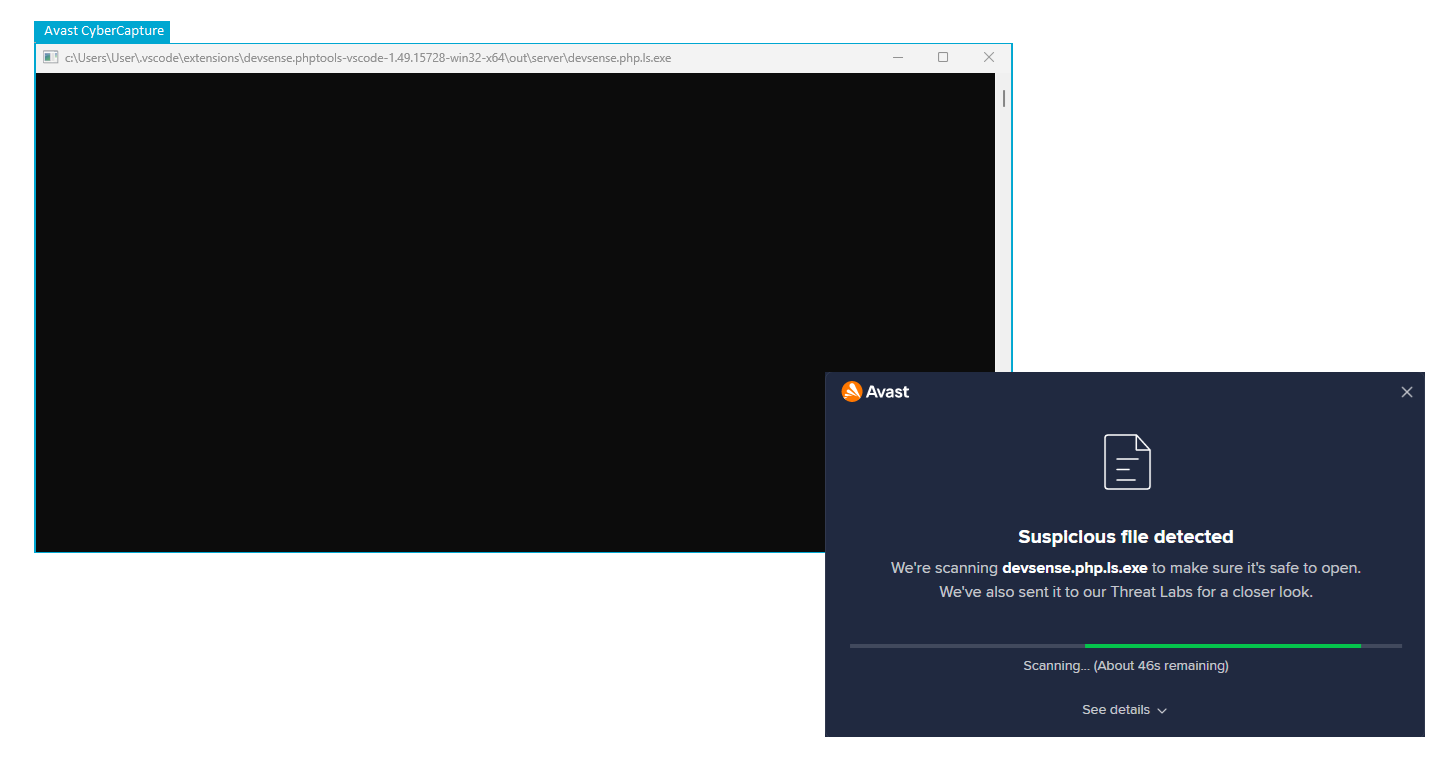1444x779 pixels.
Task: Close the devsense.php.ls.exe console window
Action: 989,58
